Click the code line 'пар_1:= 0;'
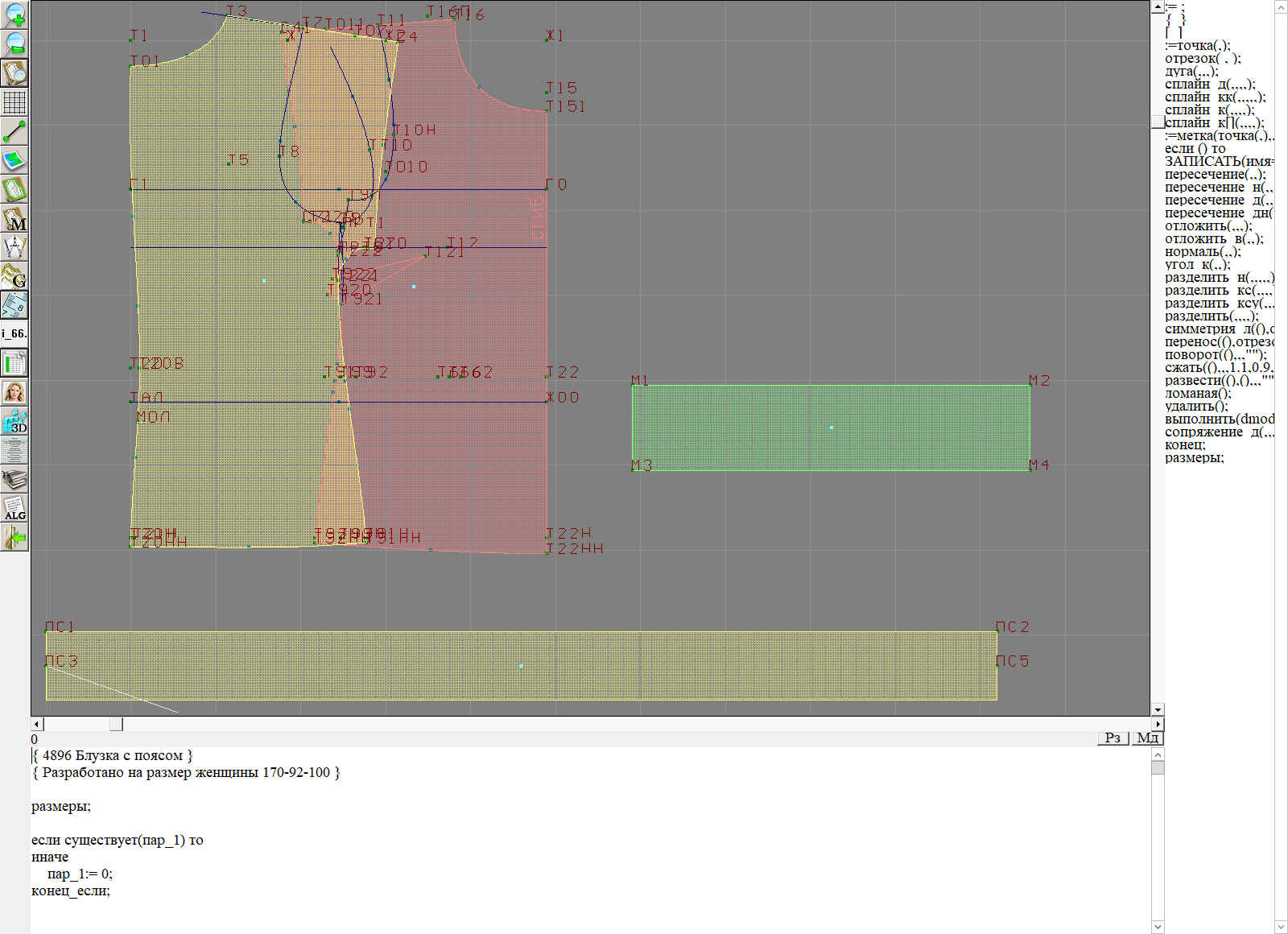 click(80, 874)
